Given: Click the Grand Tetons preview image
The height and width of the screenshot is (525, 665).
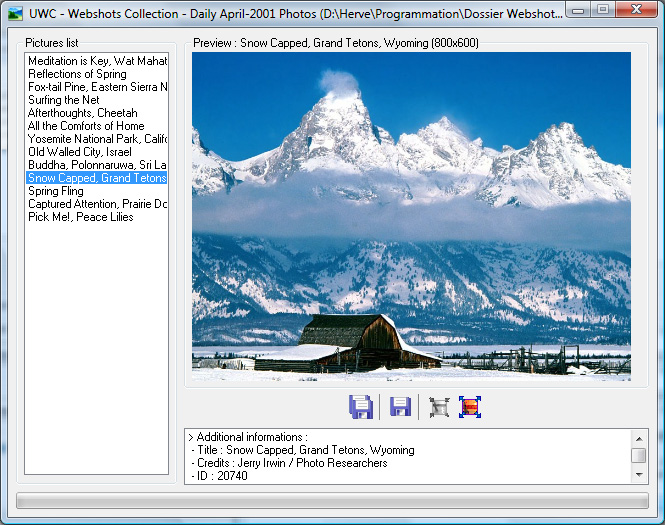Looking at the screenshot, I should (x=411, y=216).
